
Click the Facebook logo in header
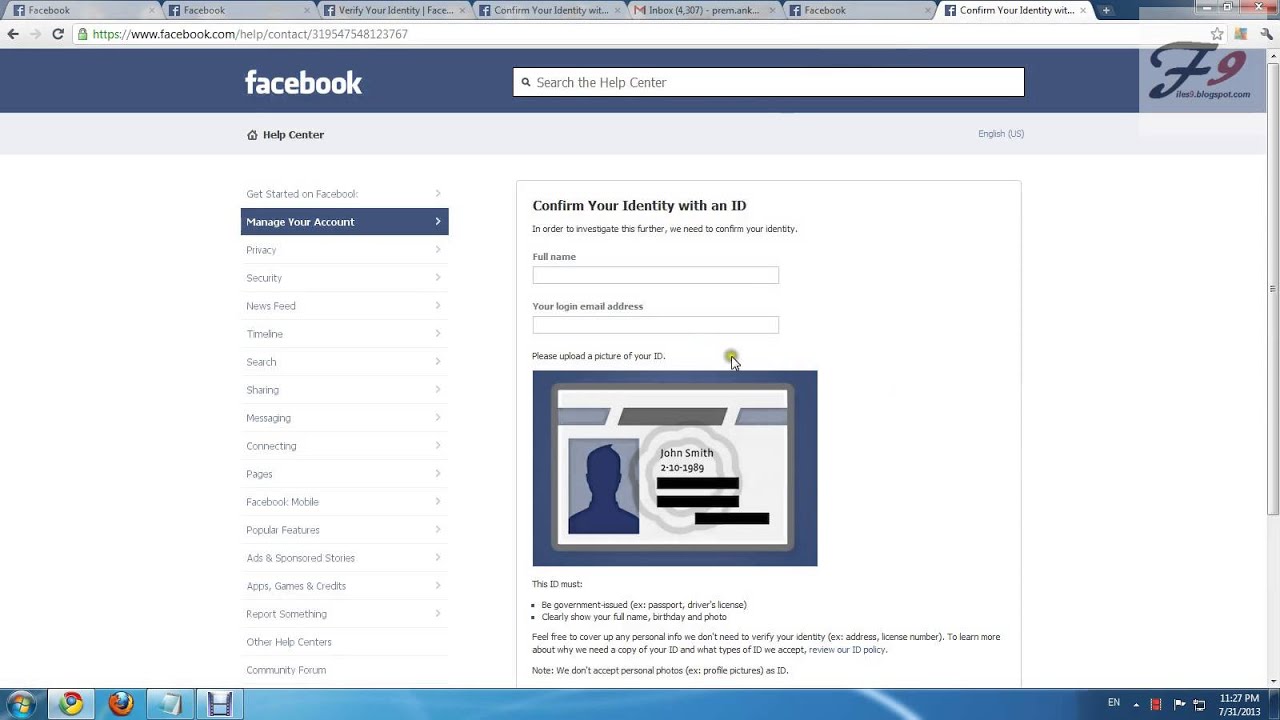(x=303, y=82)
